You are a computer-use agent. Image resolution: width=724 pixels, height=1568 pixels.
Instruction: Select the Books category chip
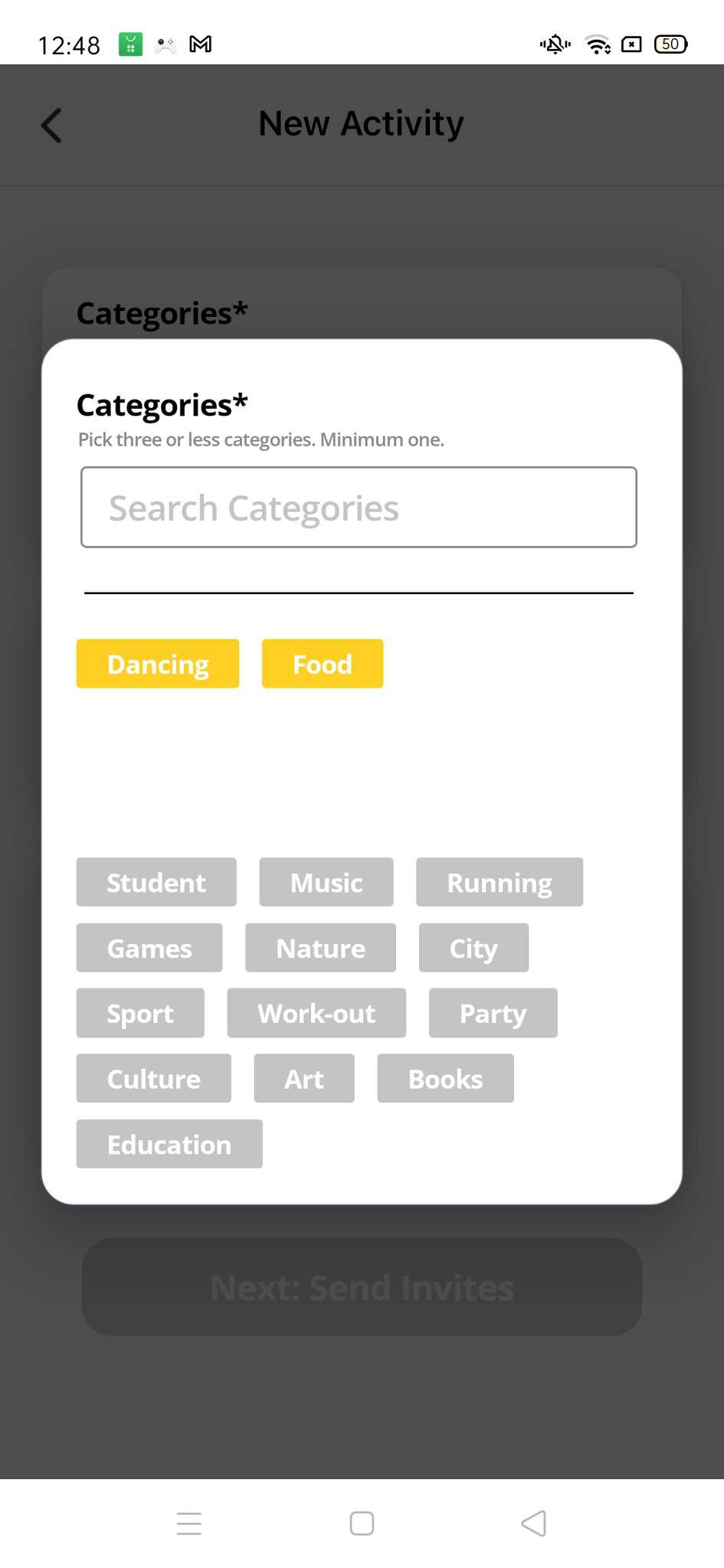point(445,1078)
